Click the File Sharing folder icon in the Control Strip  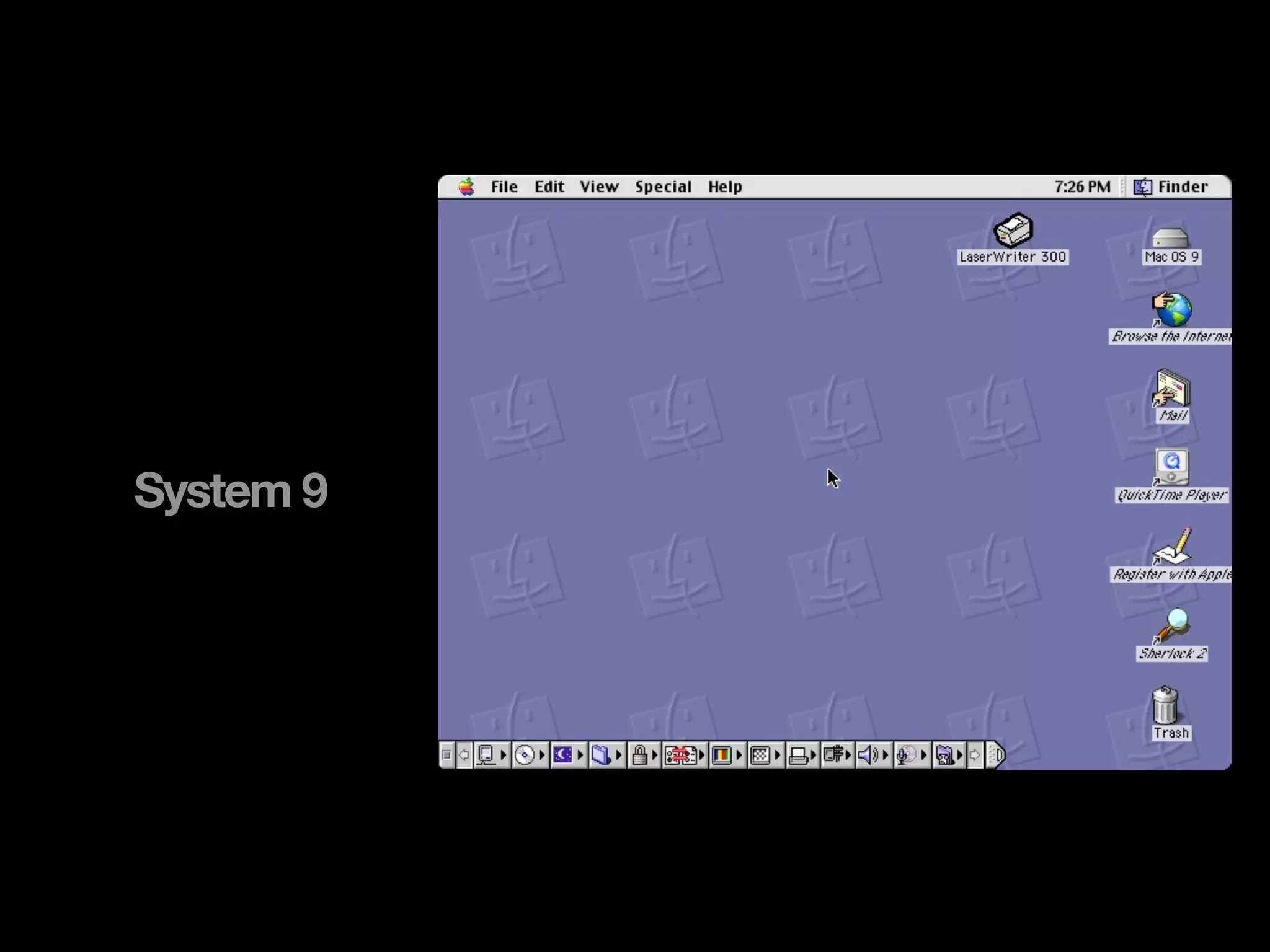600,755
